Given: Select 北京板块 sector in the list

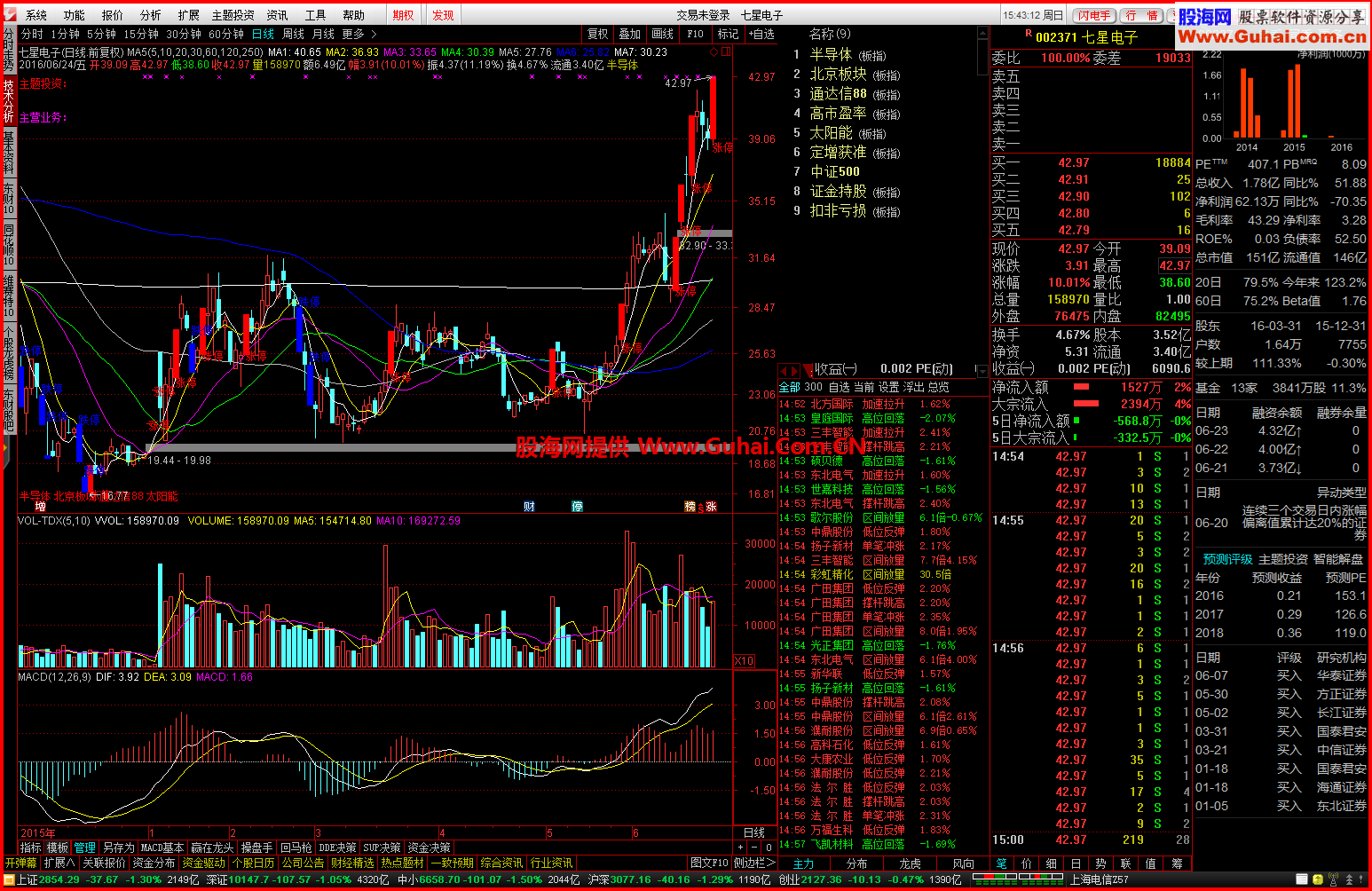Looking at the screenshot, I should [x=847, y=75].
